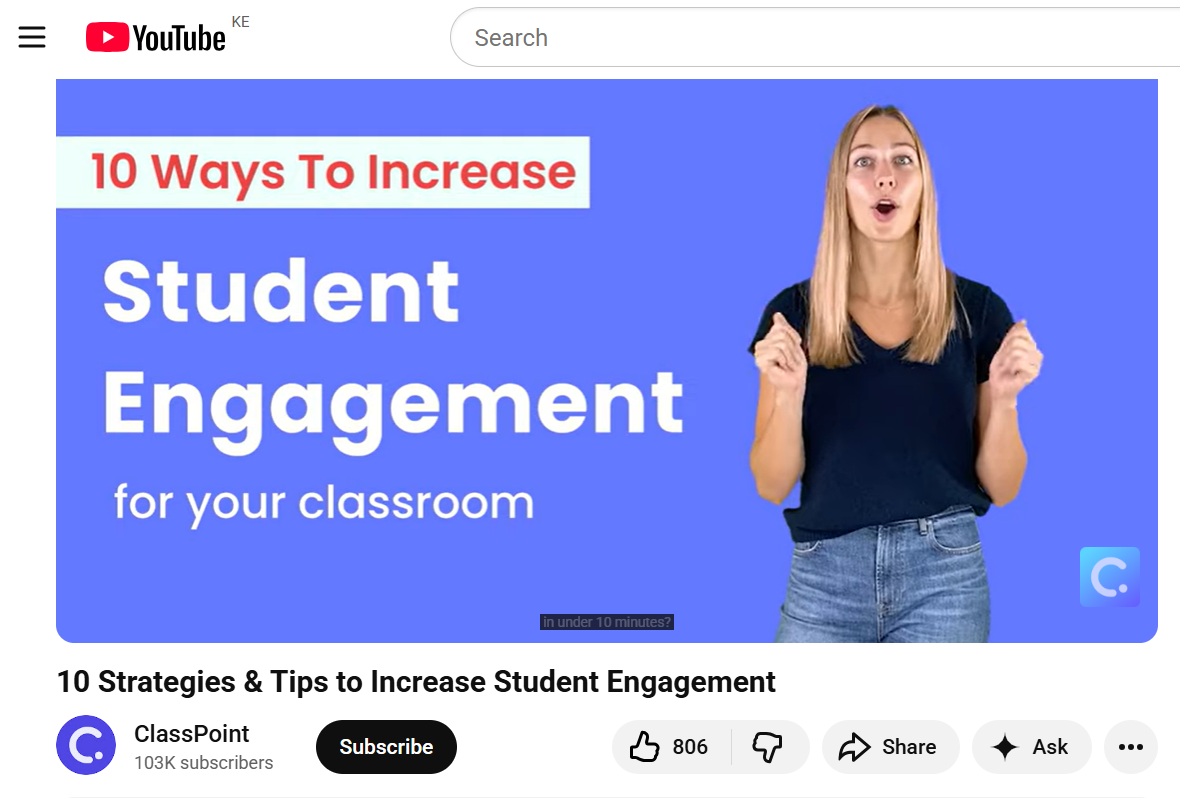Focus the YouTube Search field
Image resolution: width=1180 pixels, height=798 pixels.
800,38
